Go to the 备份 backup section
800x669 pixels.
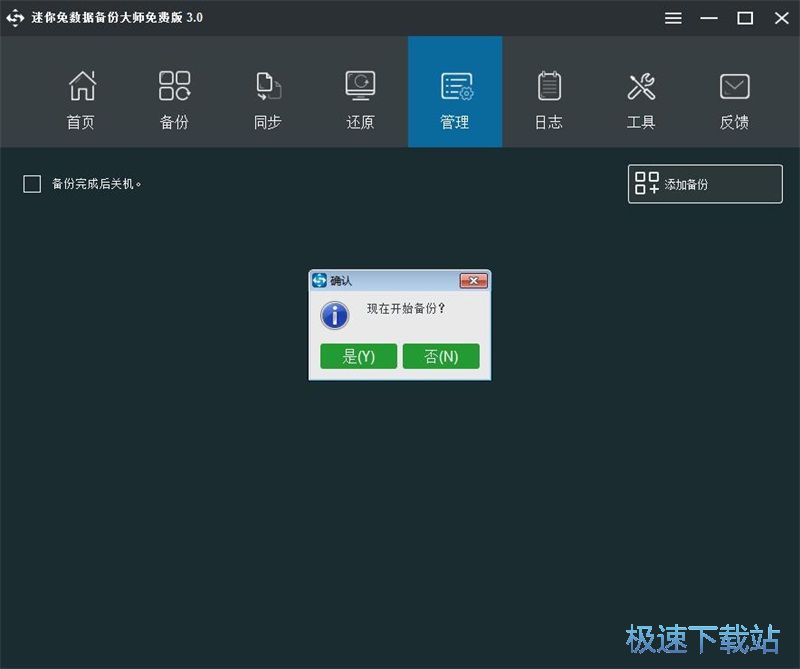click(174, 100)
